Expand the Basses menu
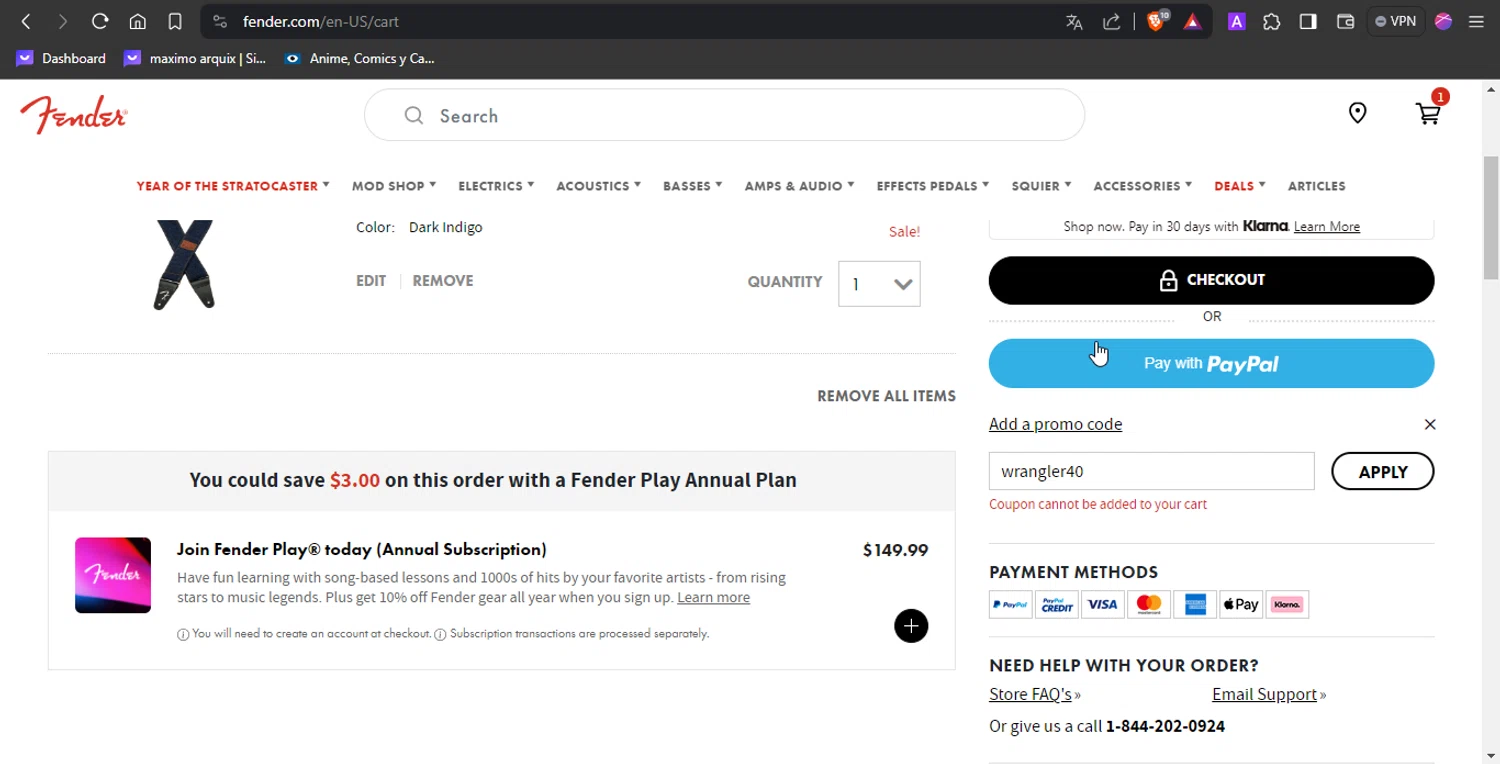Viewport: 1500px width, 764px height. click(x=692, y=186)
